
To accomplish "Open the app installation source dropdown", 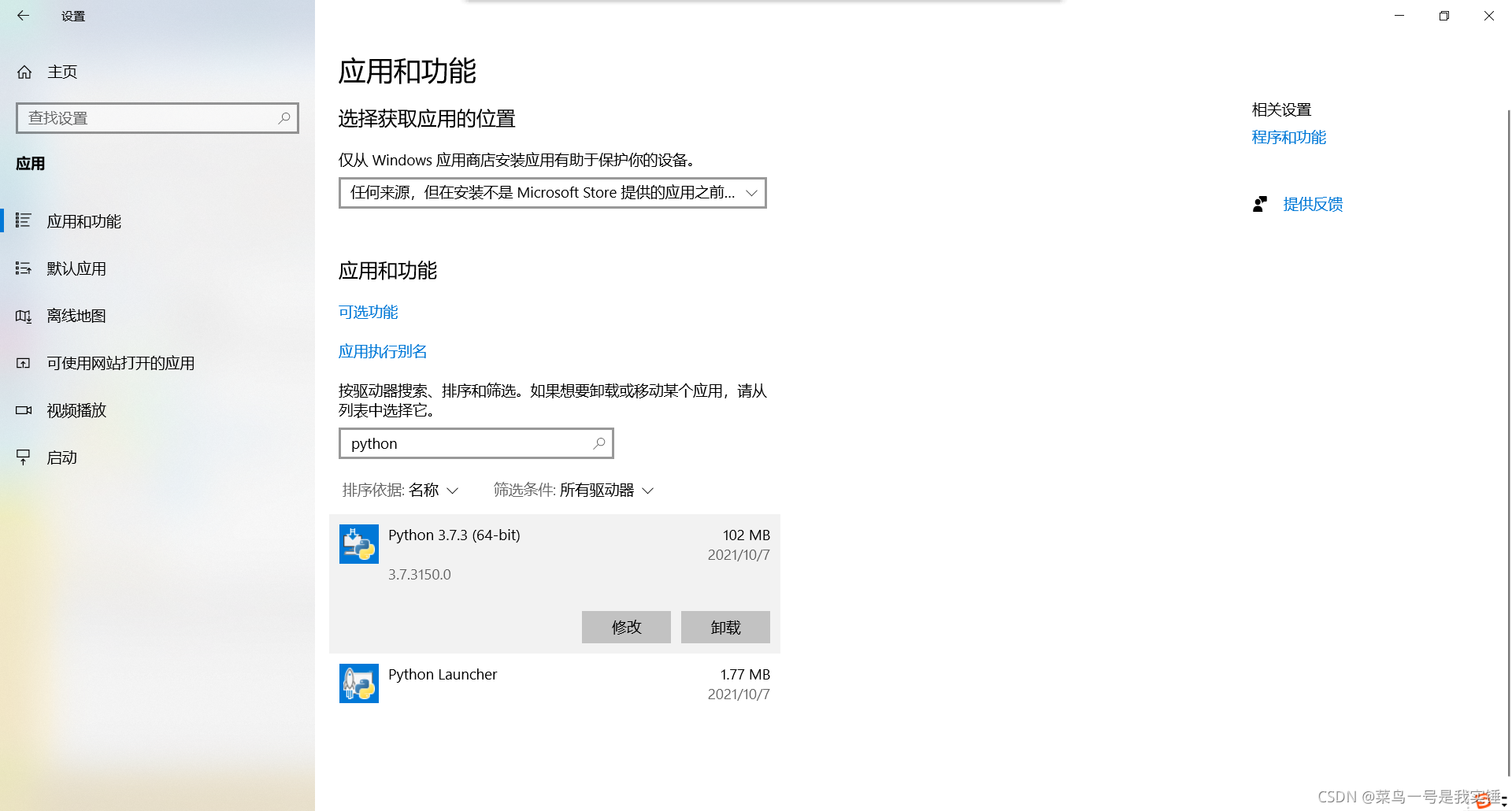I will pos(551,193).
